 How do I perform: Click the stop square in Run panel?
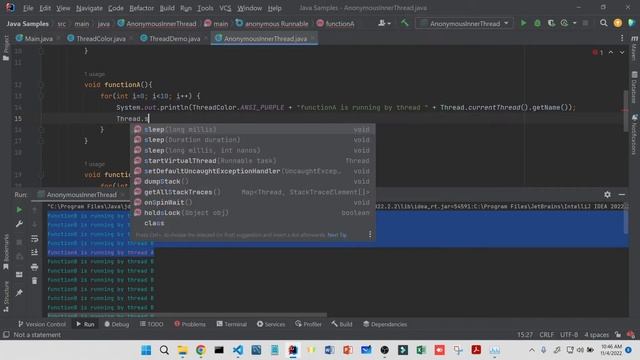pyautogui.click(x=19, y=242)
